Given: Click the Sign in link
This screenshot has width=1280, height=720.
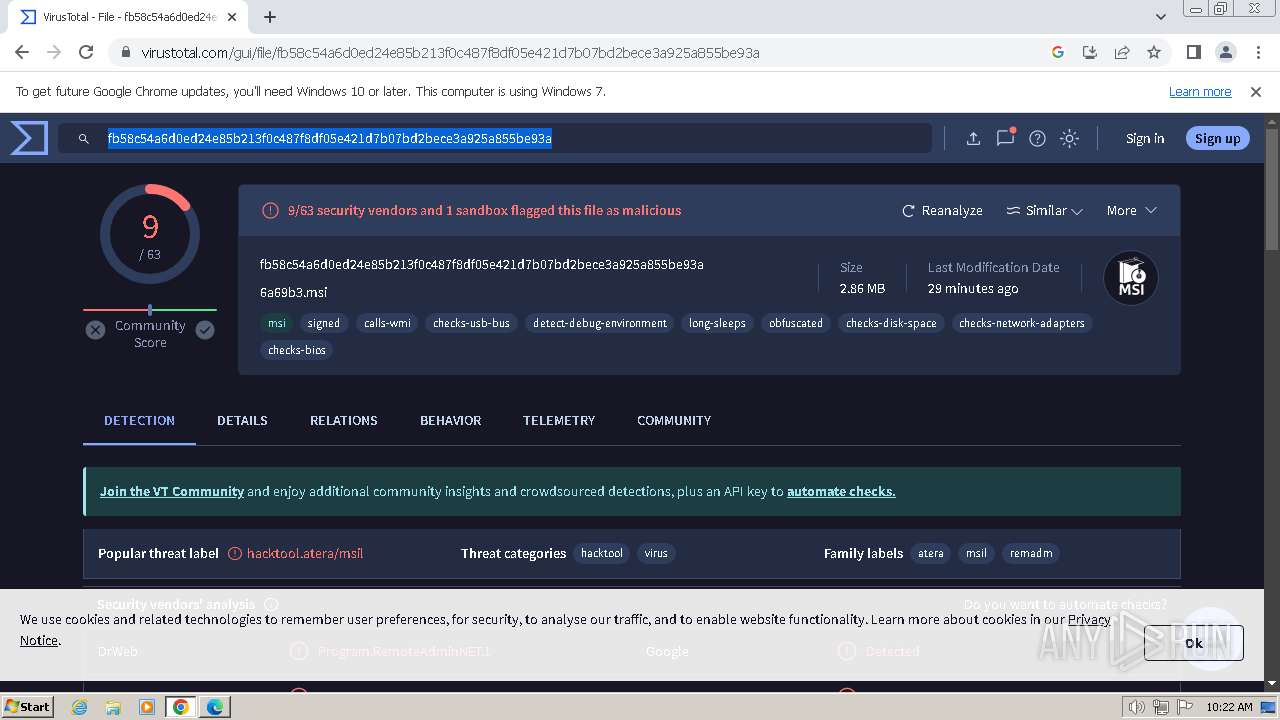Looking at the screenshot, I should 1145,138.
